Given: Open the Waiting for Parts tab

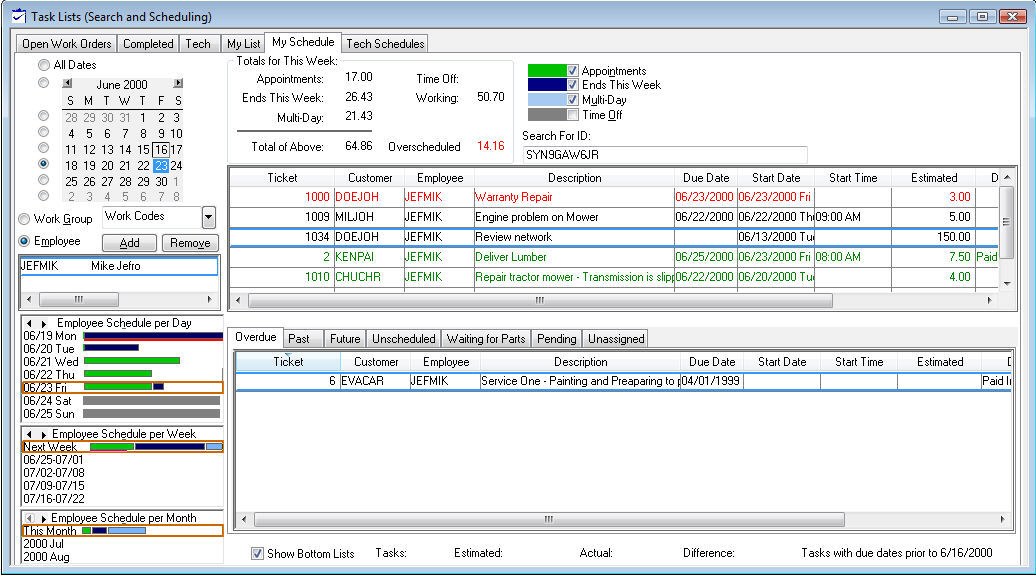Looking at the screenshot, I should pyautogui.click(x=485, y=339).
